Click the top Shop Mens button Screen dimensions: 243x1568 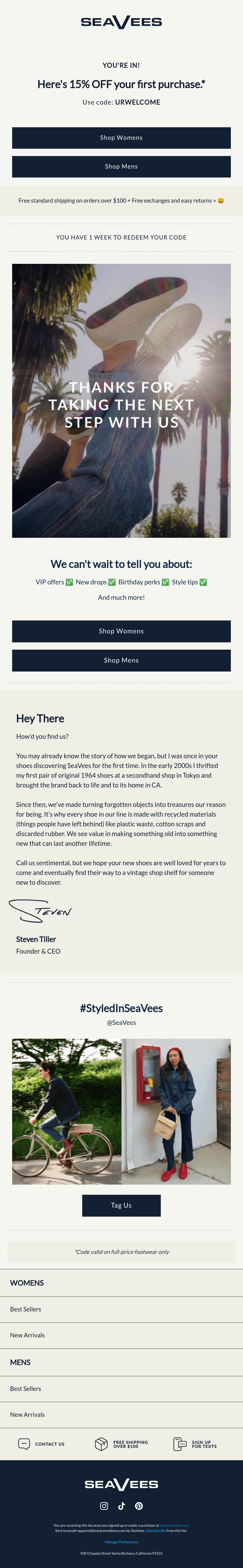121,166
